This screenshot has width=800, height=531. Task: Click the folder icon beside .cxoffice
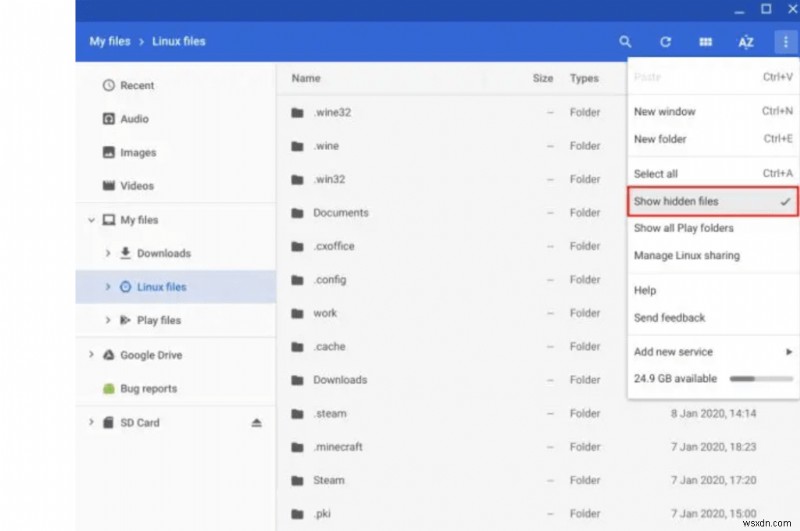(297, 246)
